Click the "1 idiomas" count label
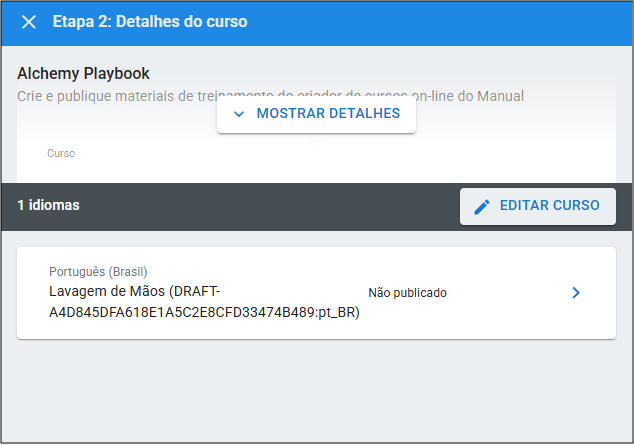This screenshot has height=445, width=634. click(x=48, y=205)
